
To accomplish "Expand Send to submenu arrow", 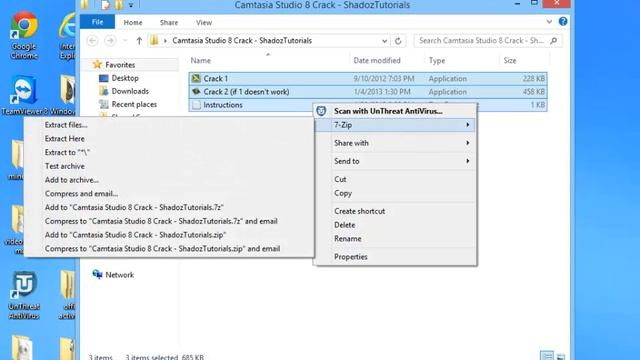I will [467, 161].
